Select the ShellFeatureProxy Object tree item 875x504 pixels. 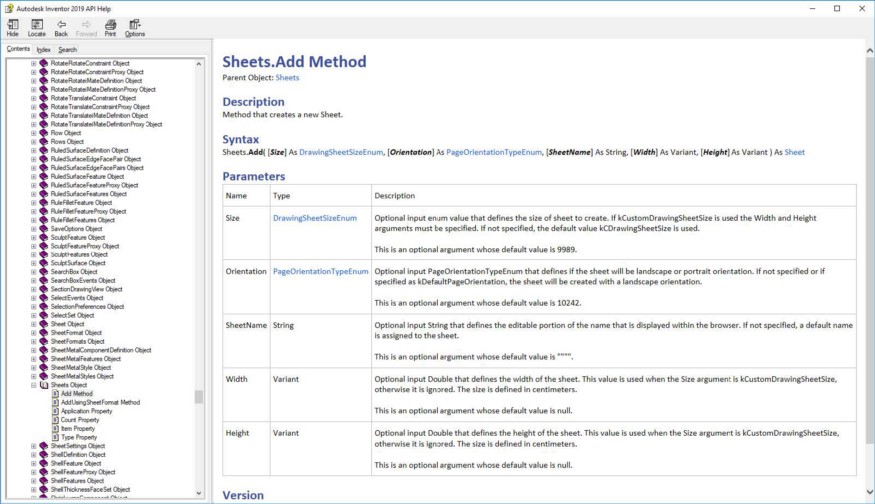pyautogui.click(x=83, y=472)
